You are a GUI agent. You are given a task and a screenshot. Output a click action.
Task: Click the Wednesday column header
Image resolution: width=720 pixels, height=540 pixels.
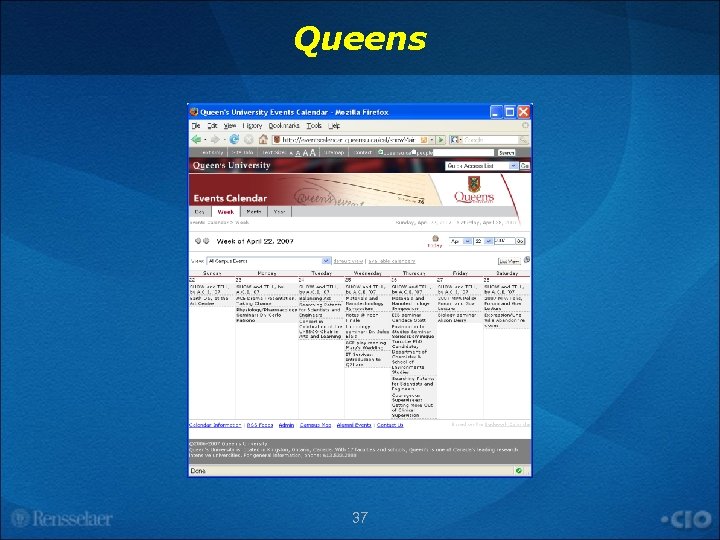[367, 273]
